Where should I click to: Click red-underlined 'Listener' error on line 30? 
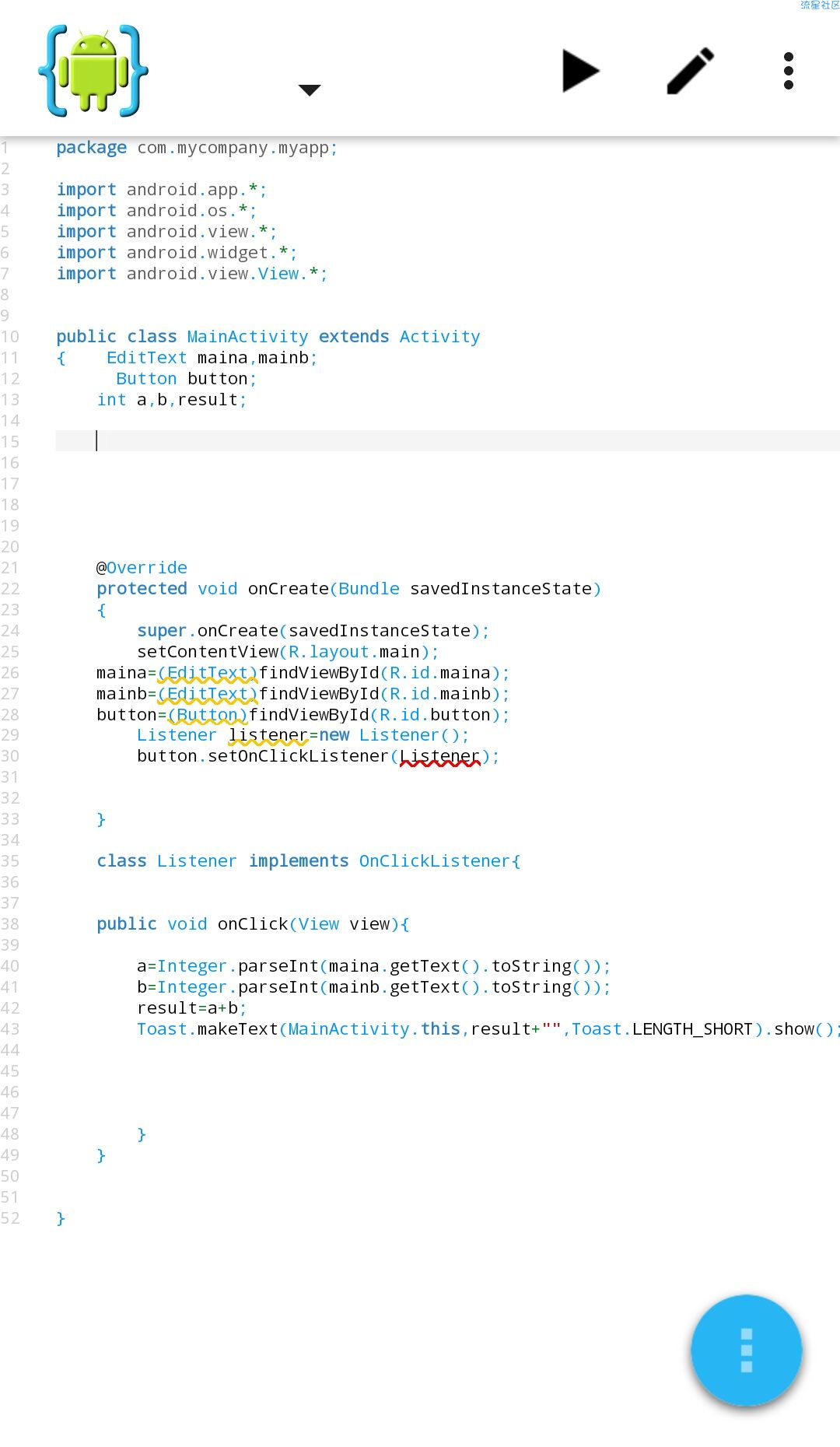(x=440, y=756)
